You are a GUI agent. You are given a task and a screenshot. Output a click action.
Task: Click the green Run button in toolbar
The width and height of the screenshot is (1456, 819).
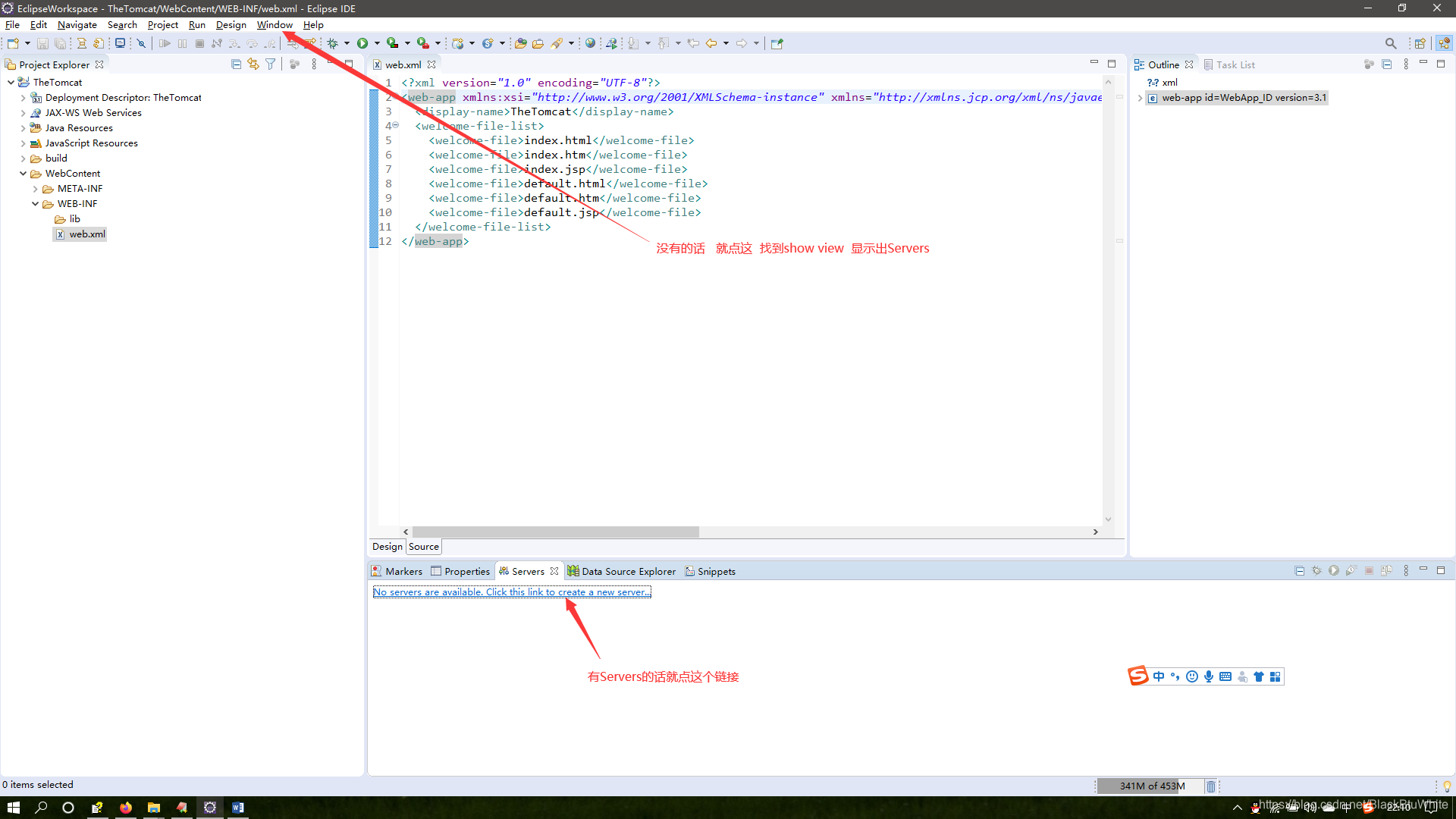tap(362, 43)
